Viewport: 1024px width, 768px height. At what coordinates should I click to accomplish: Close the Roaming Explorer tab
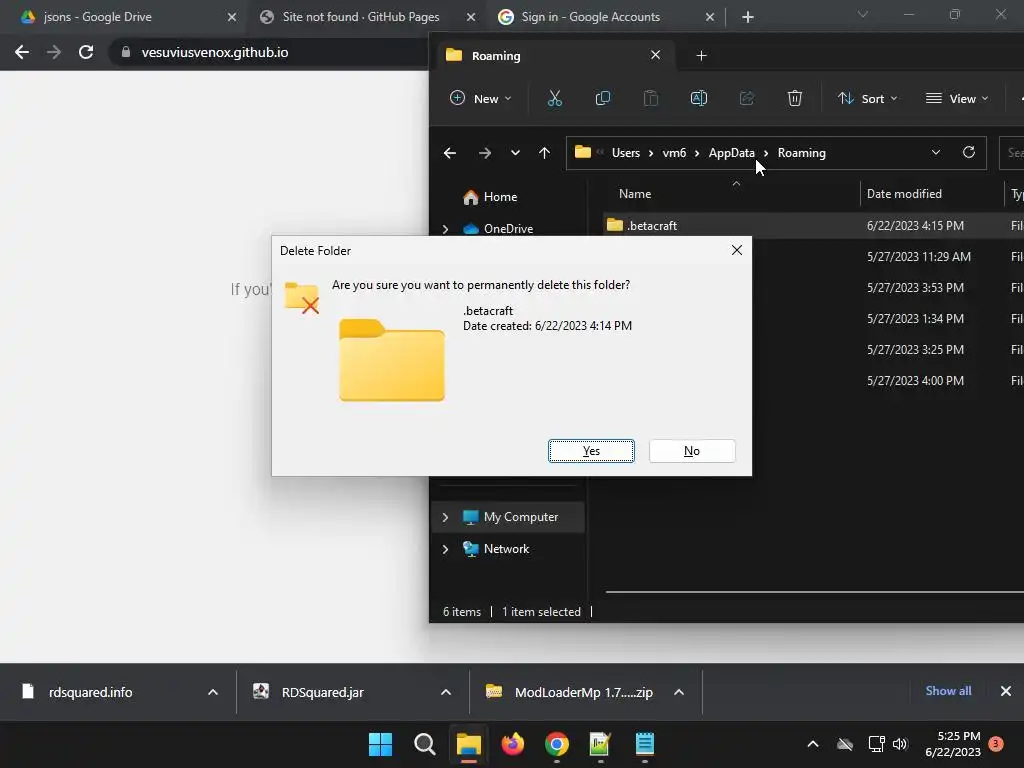pos(656,55)
